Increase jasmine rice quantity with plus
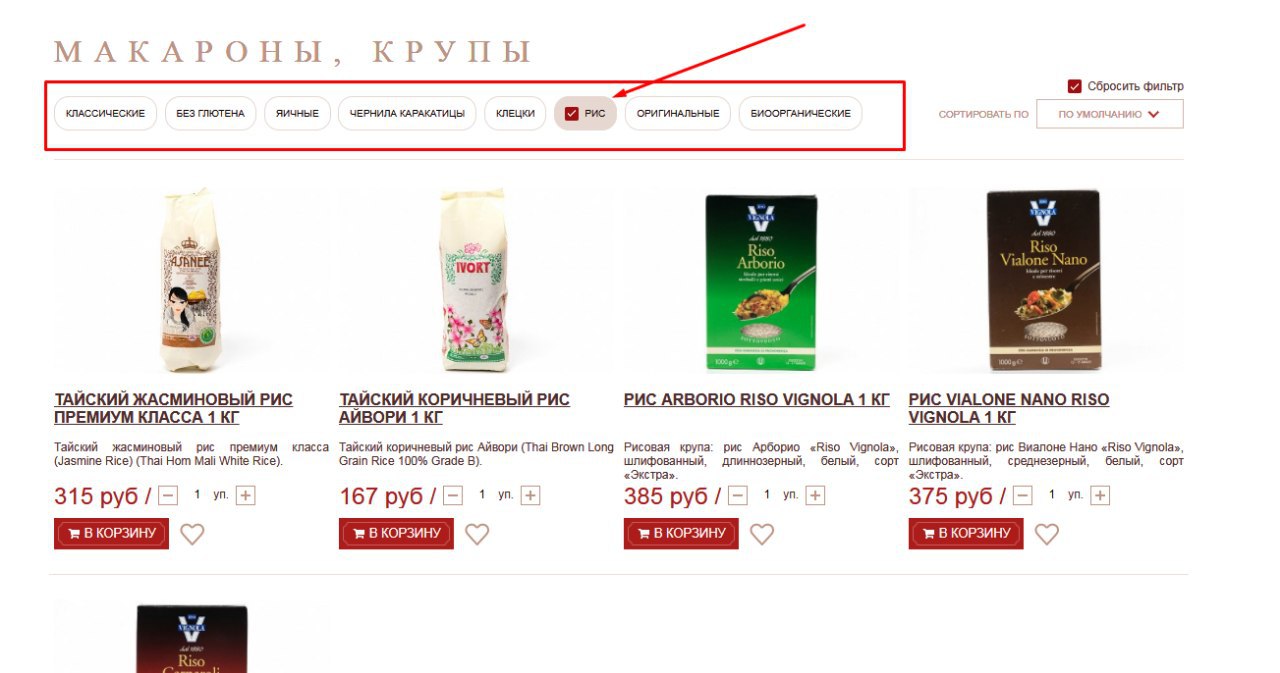 (246, 495)
